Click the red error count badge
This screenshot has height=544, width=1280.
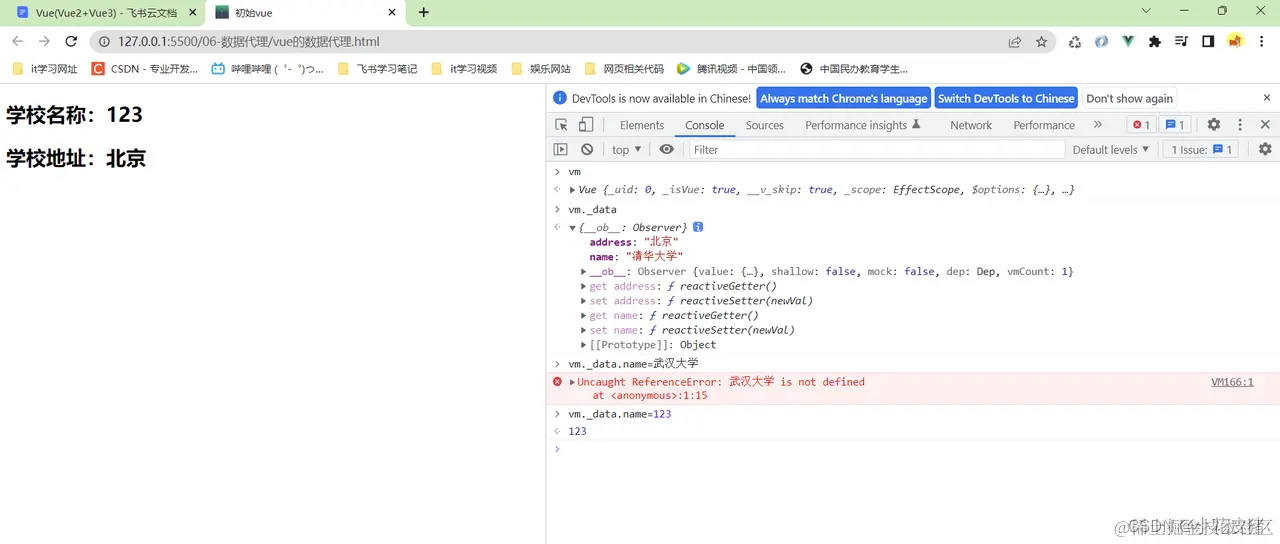click(1140, 125)
